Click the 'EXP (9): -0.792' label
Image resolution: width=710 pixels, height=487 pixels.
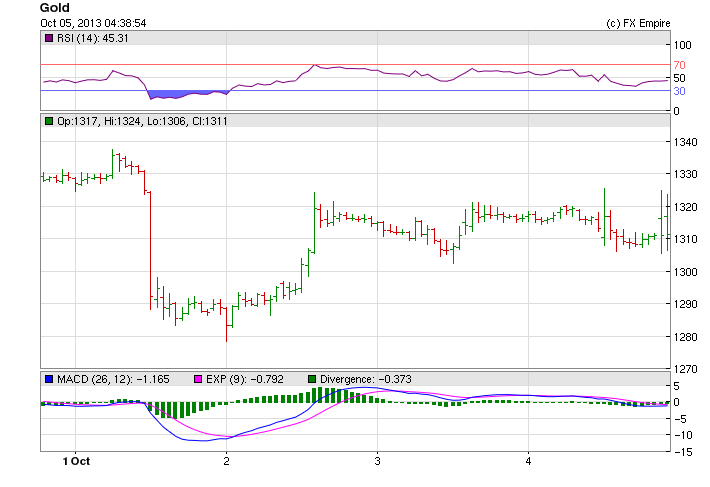[245, 379]
